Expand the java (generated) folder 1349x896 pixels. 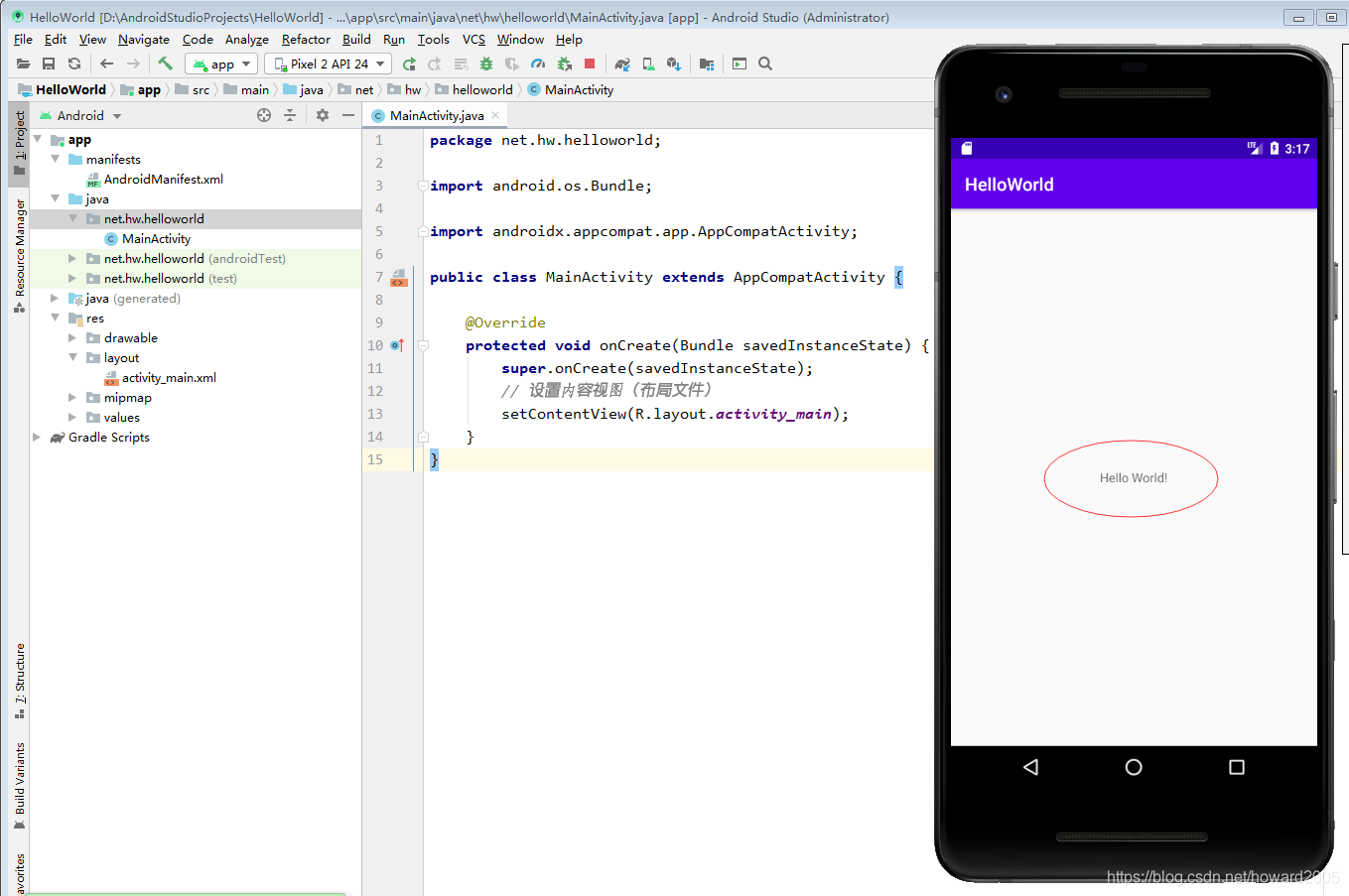tap(56, 298)
